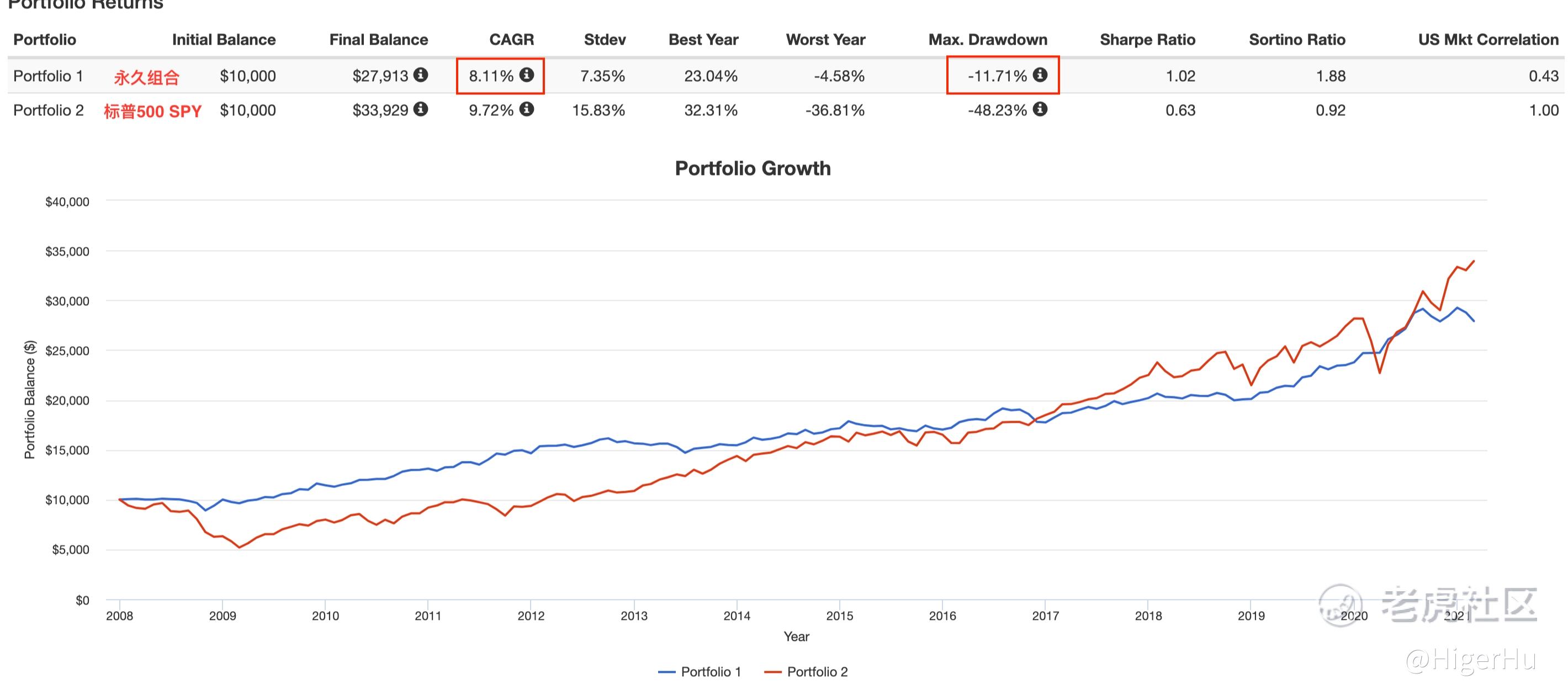Click the Max. Drawdown column header
This screenshot has width=1568, height=695.
(987, 40)
